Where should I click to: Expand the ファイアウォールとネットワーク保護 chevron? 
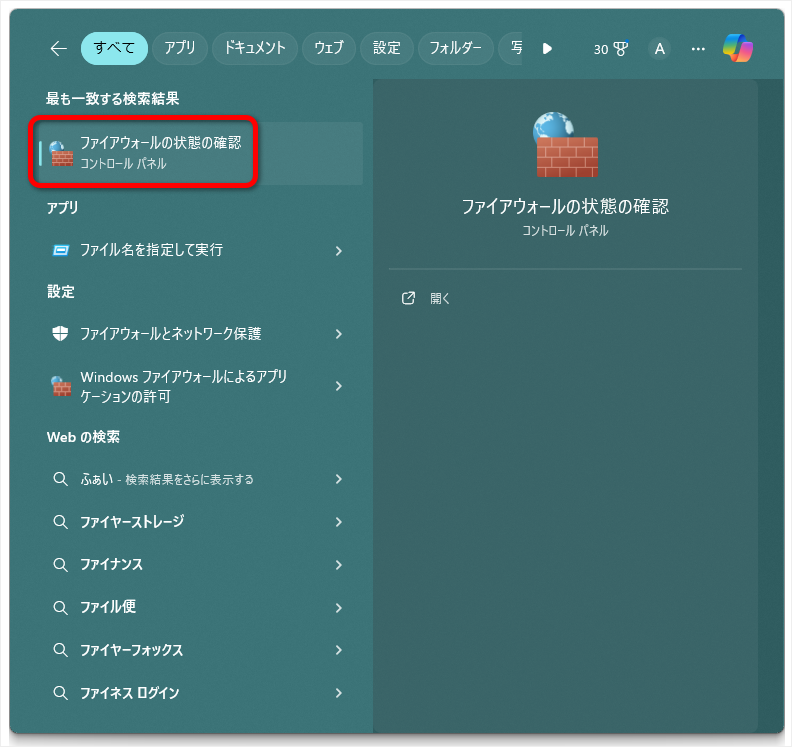[x=339, y=334]
